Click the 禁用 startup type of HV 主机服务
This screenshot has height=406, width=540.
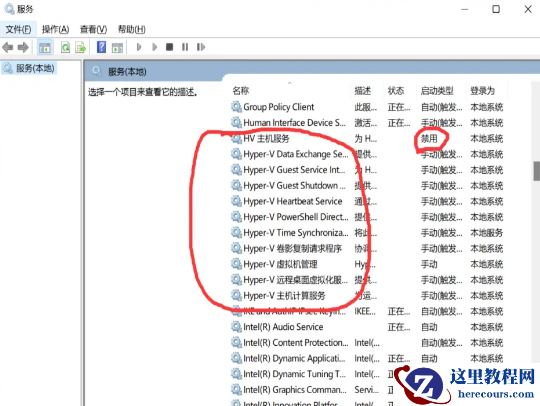click(429, 138)
